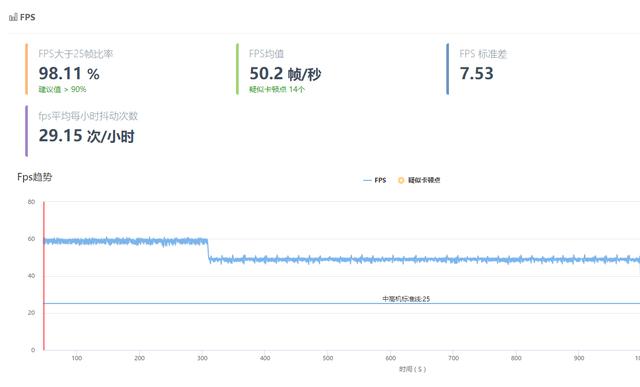This screenshot has height=387, width=640.
Task: Select the 50.2 帧/秒 average value
Action: click(285, 74)
